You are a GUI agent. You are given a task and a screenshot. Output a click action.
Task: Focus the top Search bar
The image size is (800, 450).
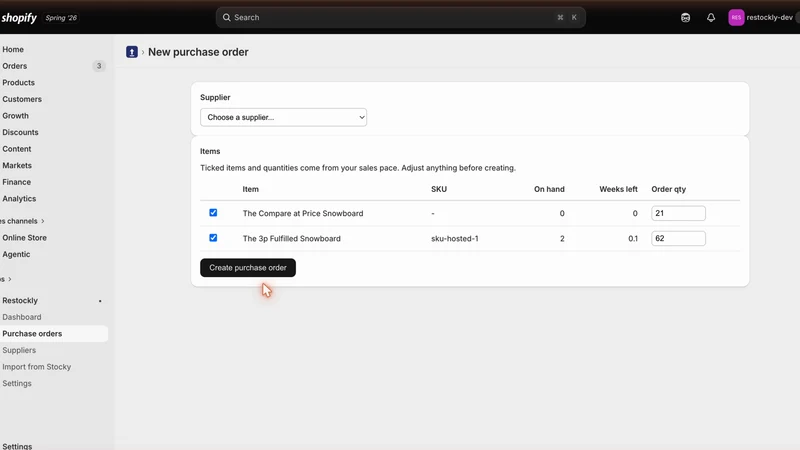point(401,17)
